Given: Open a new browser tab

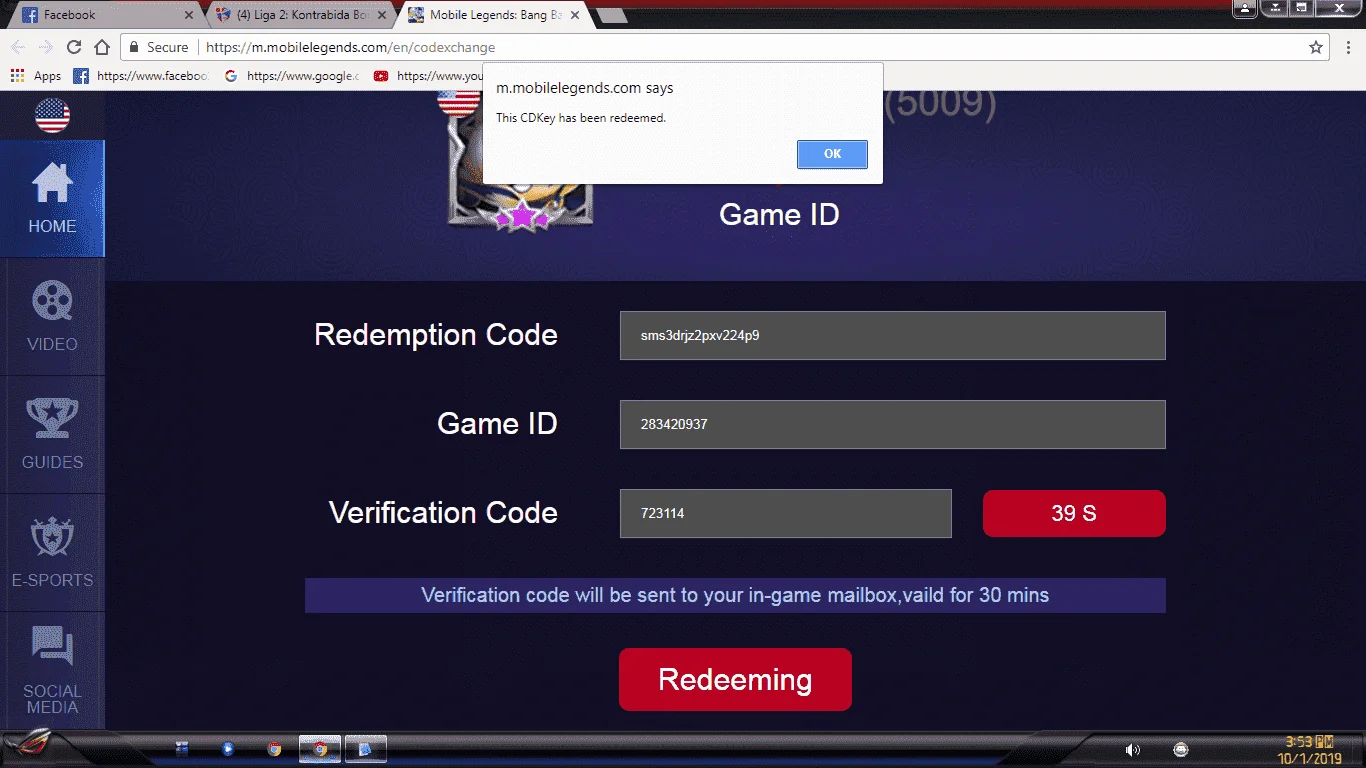Looking at the screenshot, I should (612, 16).
